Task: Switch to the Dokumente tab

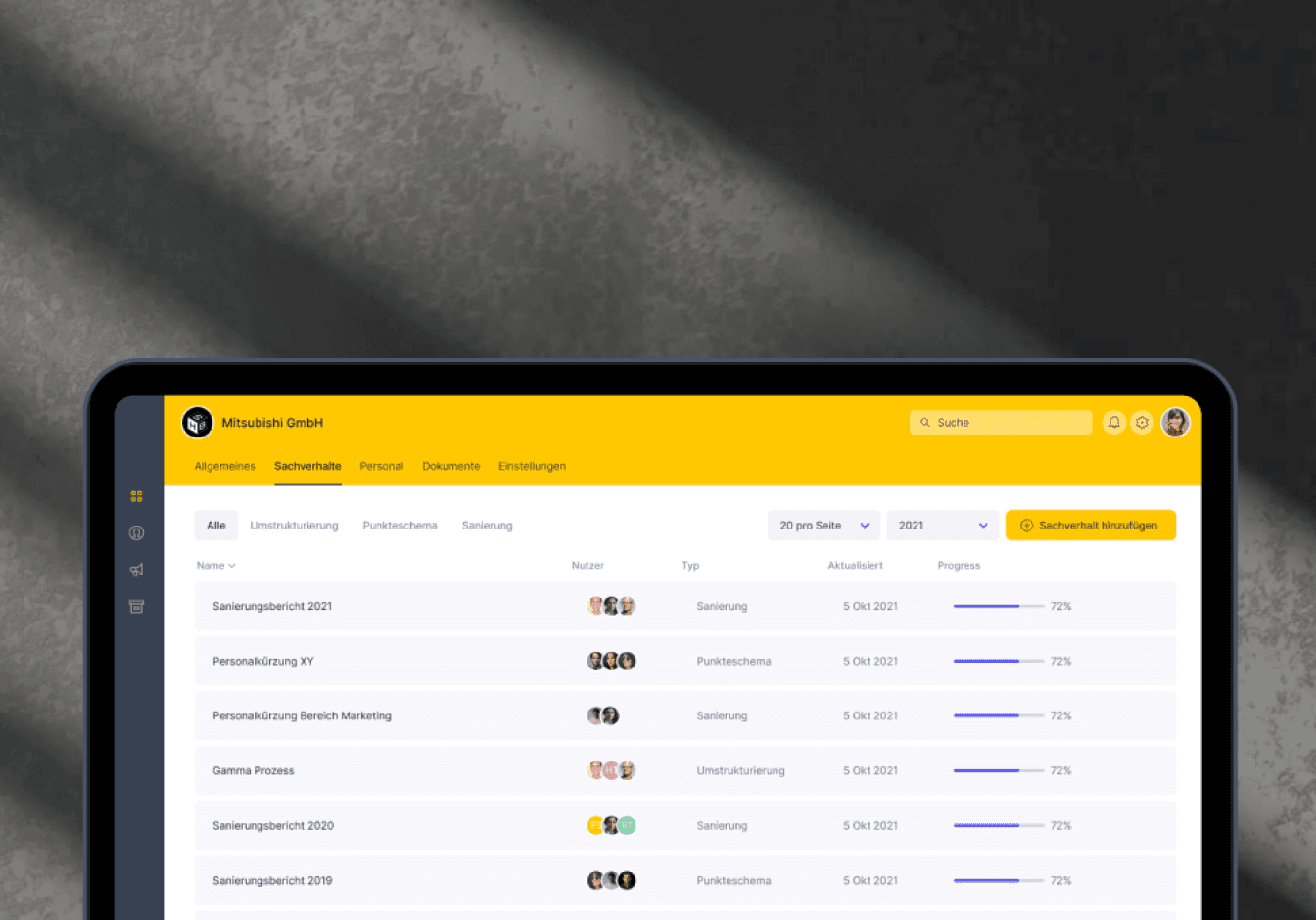Action: [451, 466]
